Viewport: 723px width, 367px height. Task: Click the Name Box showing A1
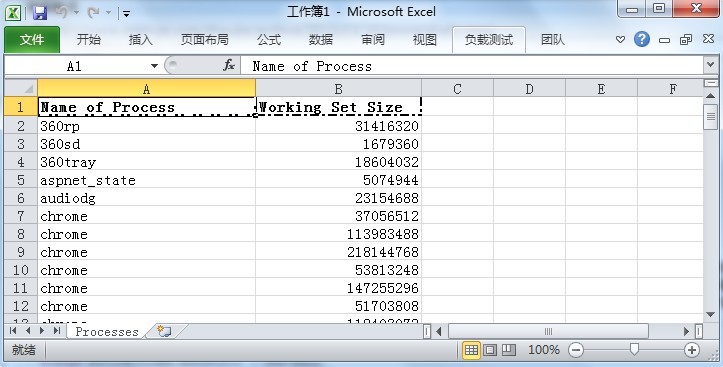[x=76, y=66]
